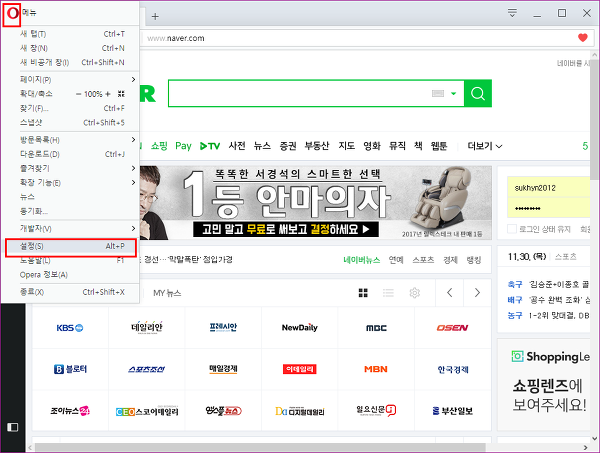Switch news stand to list view icon
This screenshot has height=453, width=600.
pyautogui.click(x=388, y=293)
